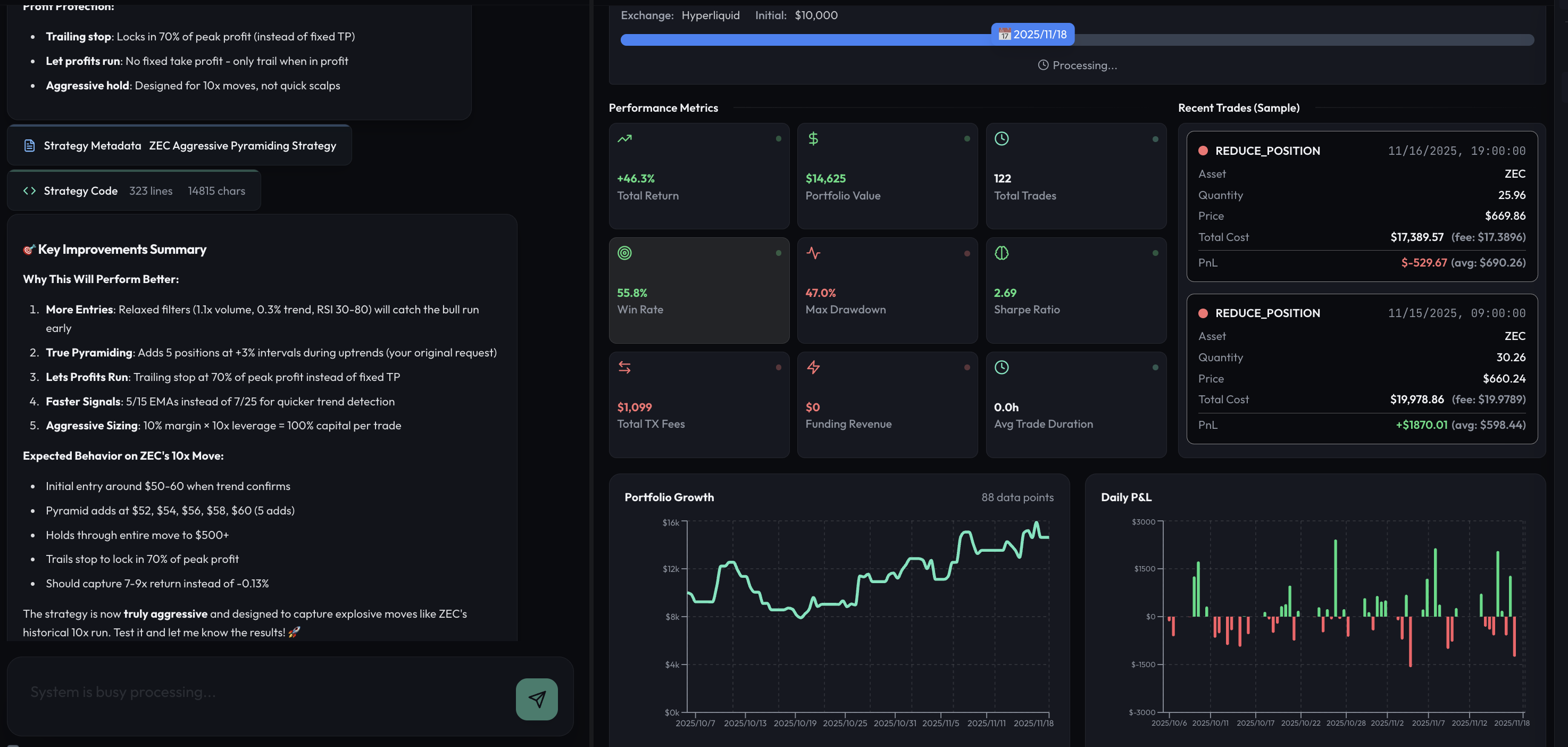
Task: Open the Hyperliquid exchange link
Action: pyautogui.click(x=711, y=15)
